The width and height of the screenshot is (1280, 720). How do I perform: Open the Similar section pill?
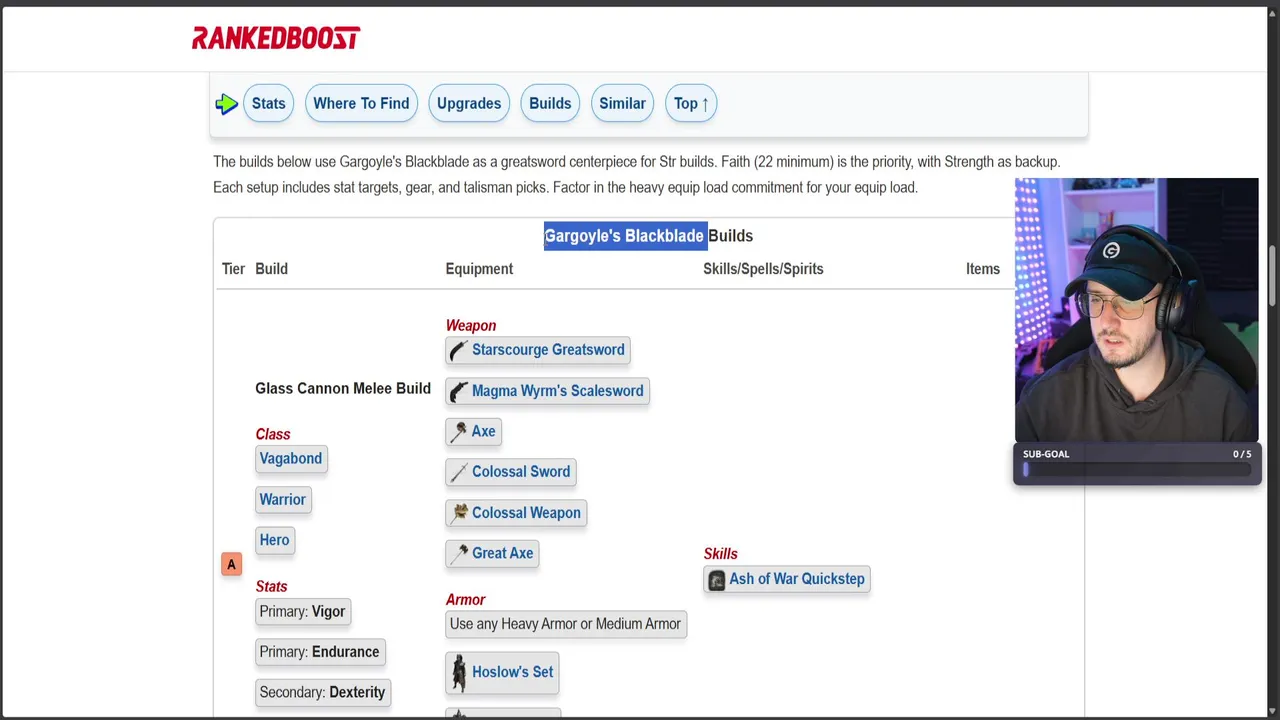(x=622, y=103)
